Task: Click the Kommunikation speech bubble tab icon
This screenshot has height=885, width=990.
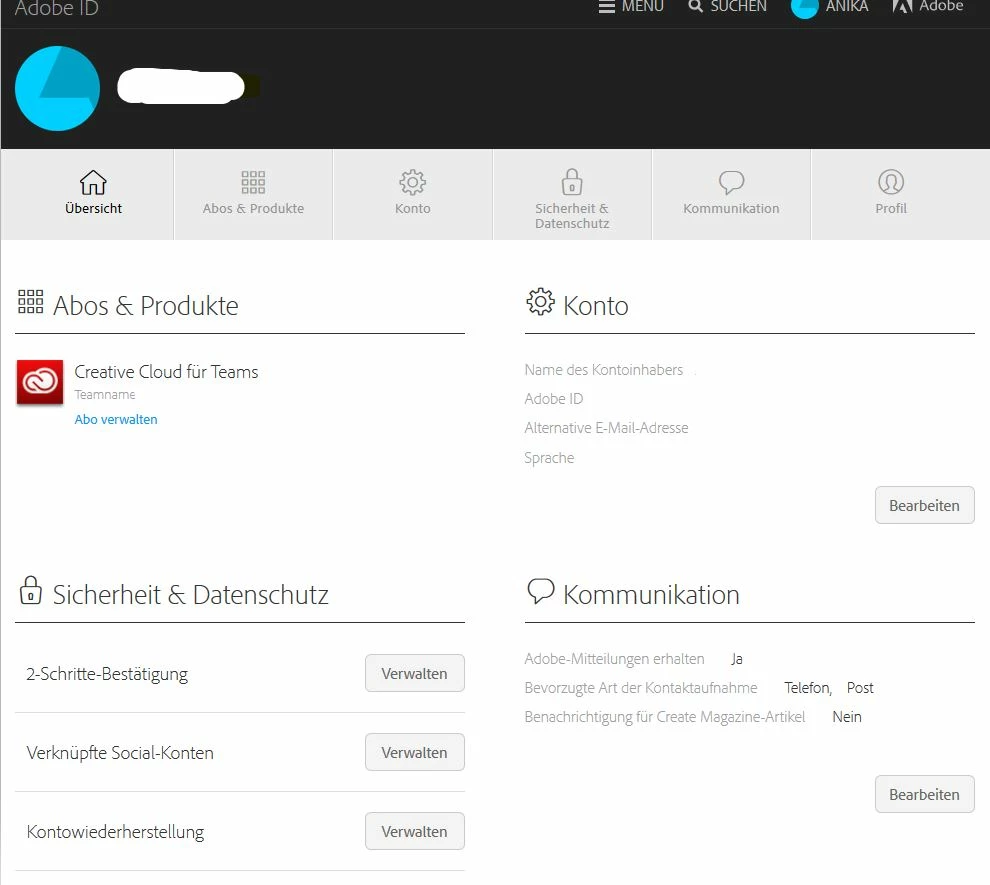Action: (x=731, y=182)
